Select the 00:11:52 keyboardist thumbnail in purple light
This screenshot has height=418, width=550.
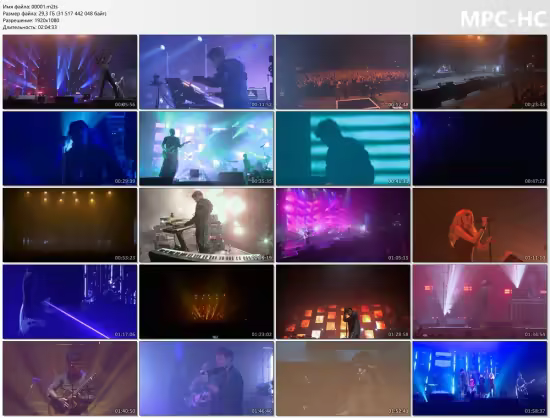206,72
